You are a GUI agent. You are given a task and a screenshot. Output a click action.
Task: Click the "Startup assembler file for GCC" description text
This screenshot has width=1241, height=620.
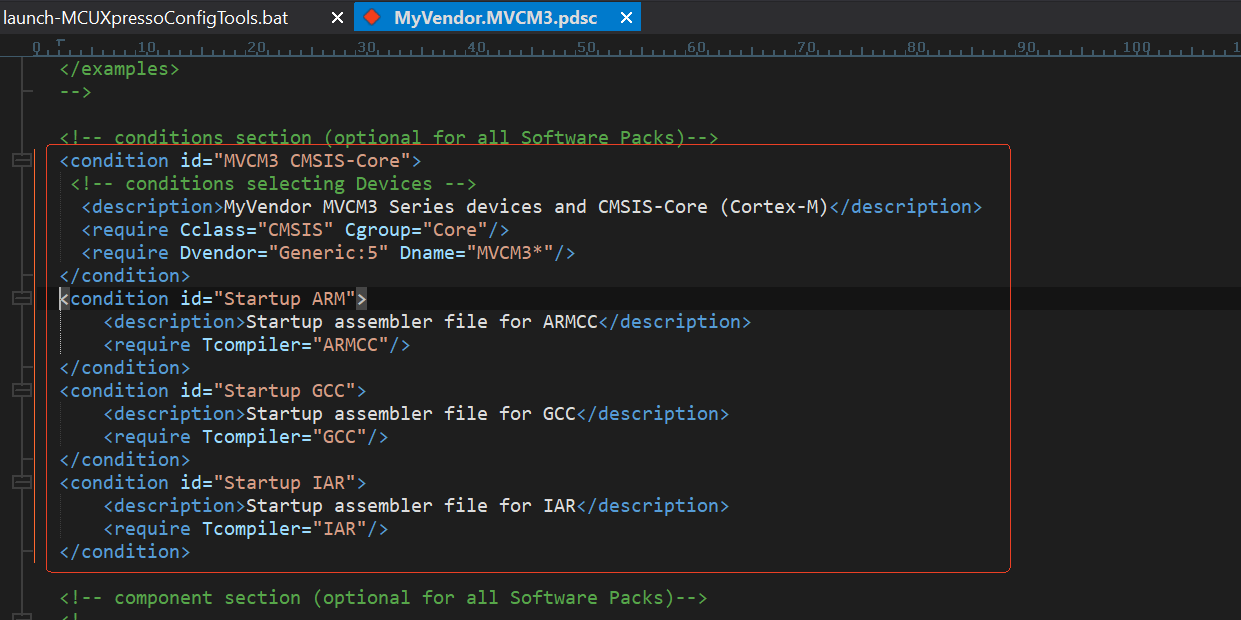tap(410, 414)
